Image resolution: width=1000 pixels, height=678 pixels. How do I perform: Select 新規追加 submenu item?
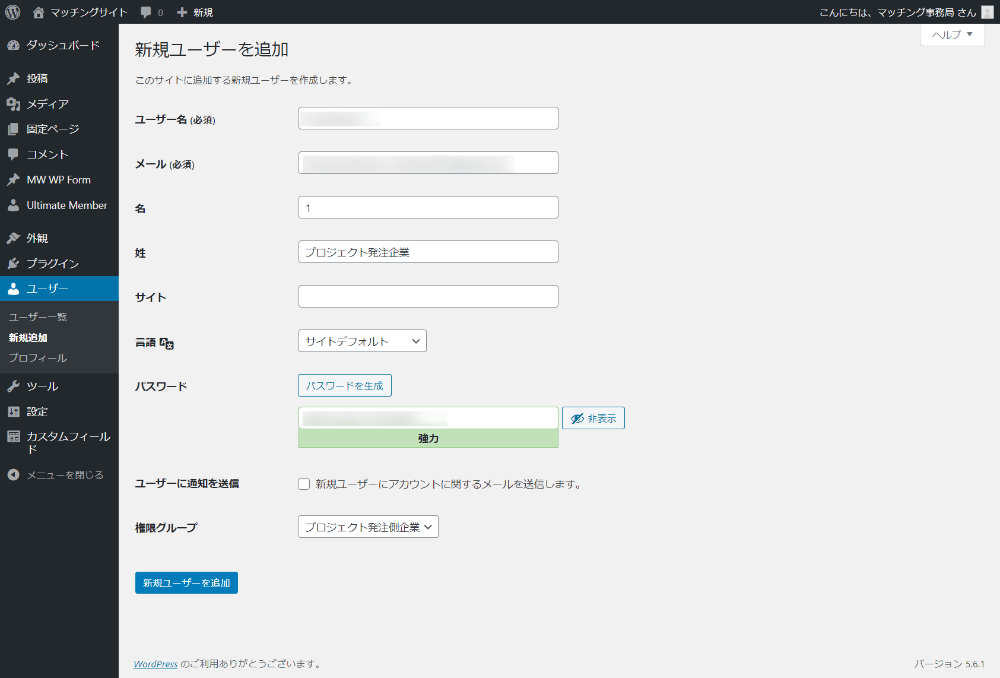[x=28, y=337]
